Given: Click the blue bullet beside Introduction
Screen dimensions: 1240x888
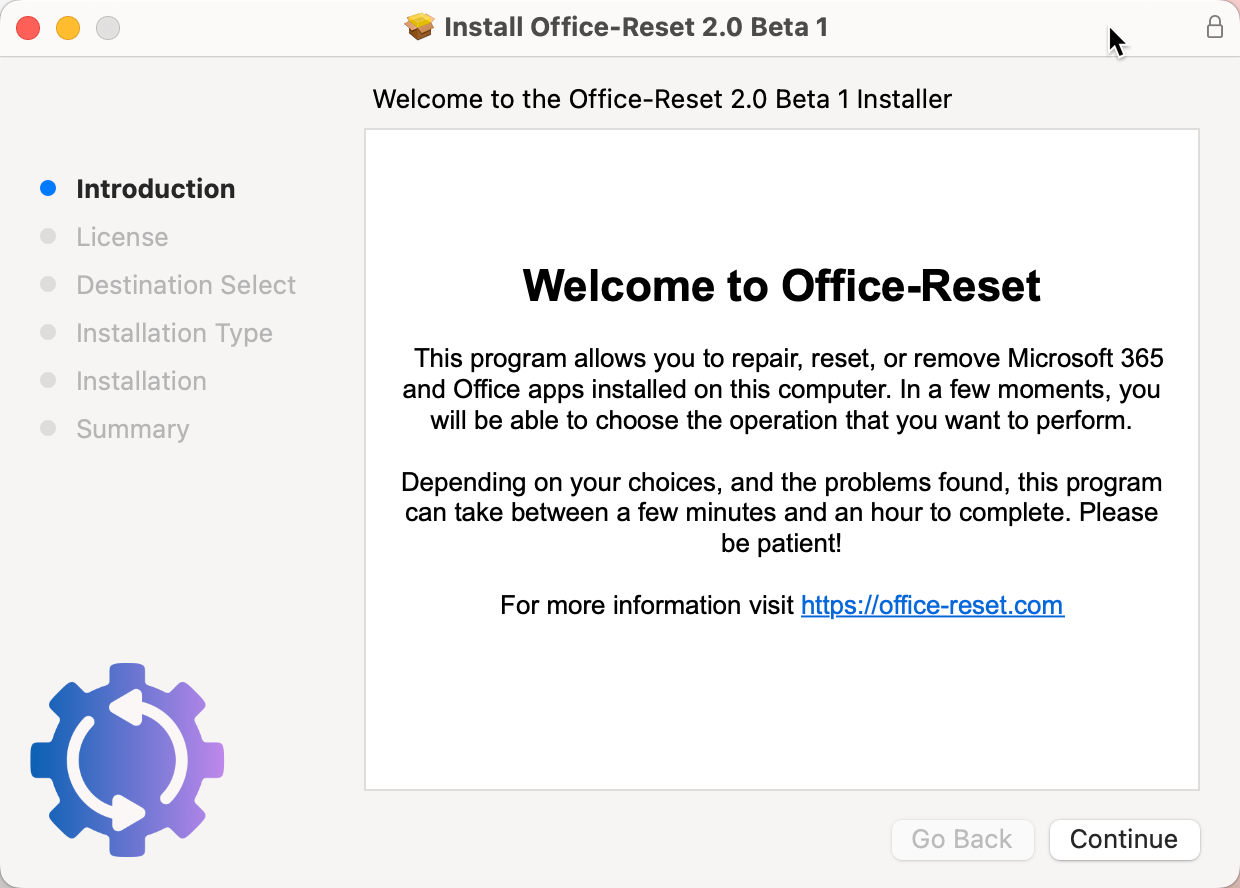Looking at the screenshot, I should 48,188.
